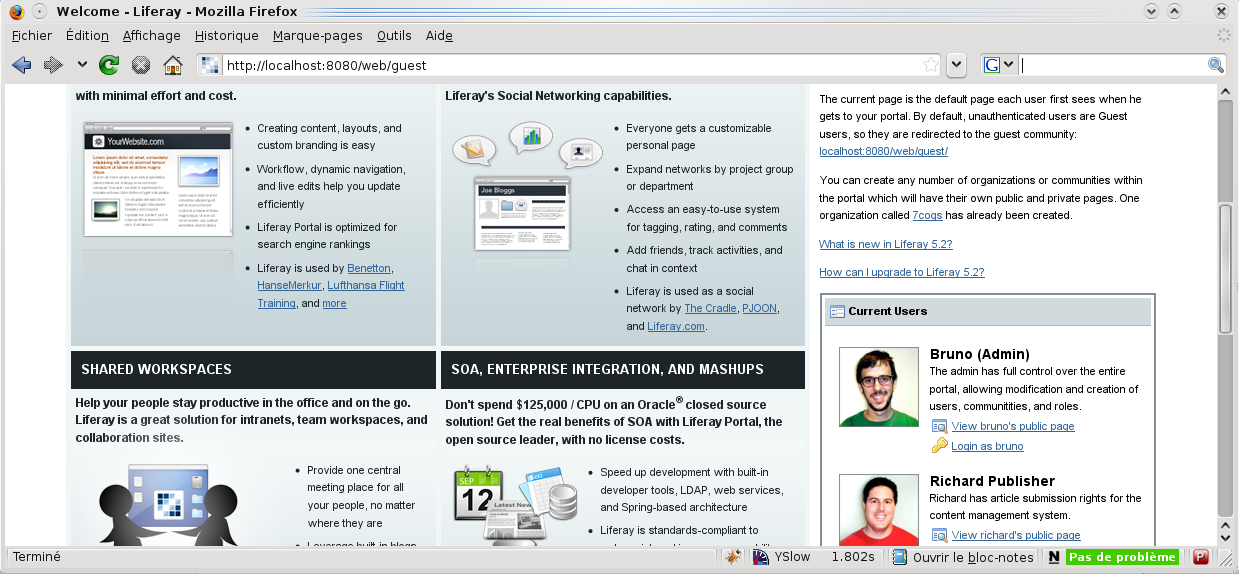This screenshot has height=574, width=1239.
Task: Click Richard Publisher's profile photo
Action: 879,510
